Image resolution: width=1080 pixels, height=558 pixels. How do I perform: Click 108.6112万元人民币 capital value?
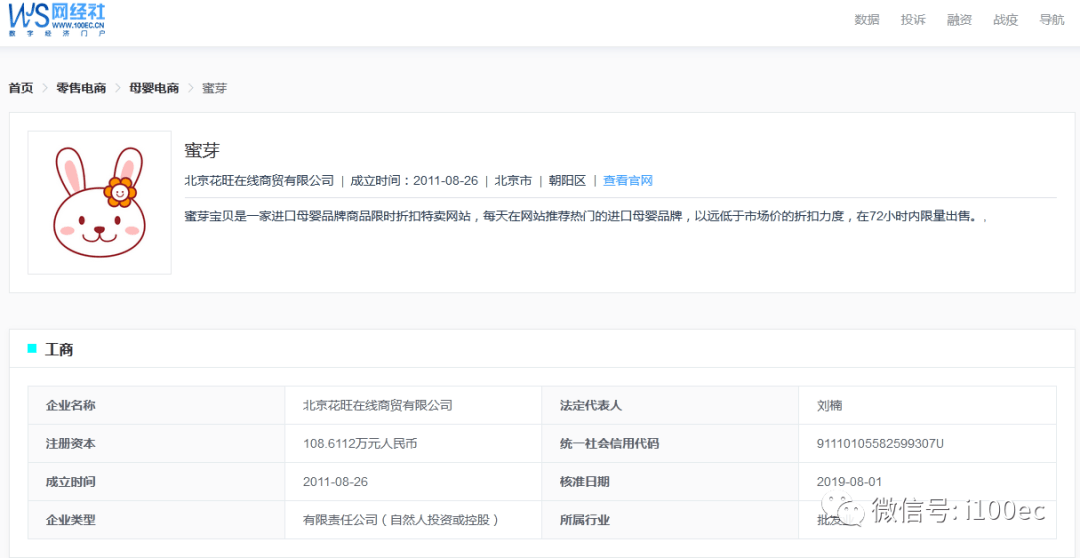point(360,444)
